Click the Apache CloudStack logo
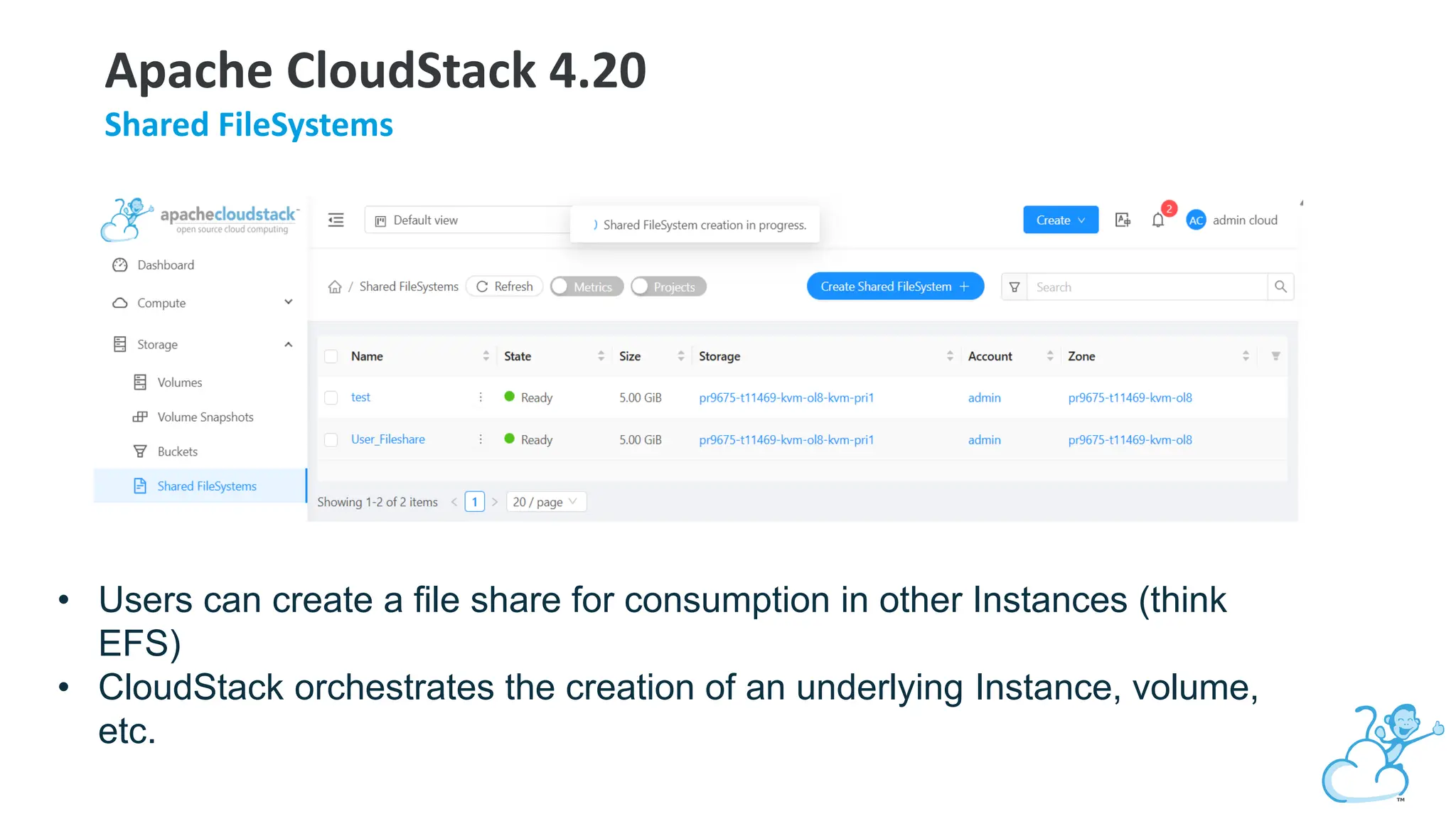The width and height of the screenshot is (1456, 819). click(x=200, y=219)
